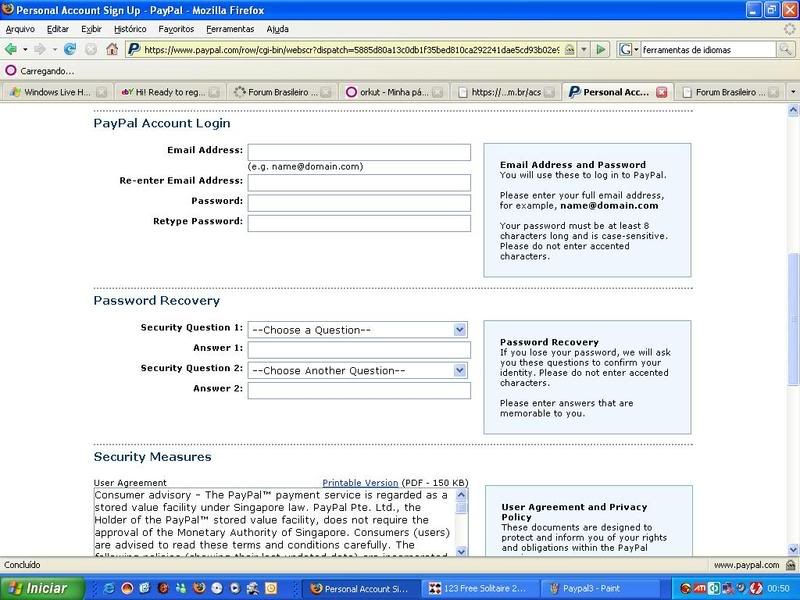Click the ATI icon in system tray
This screenshot has width=800, height=600.
pyautogui.click(x=699, y=588)
